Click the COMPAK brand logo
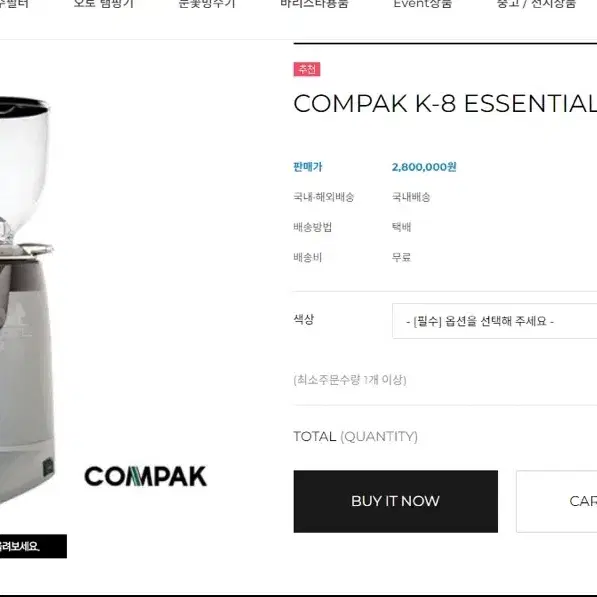Screen dimensions: 597x597 click(x=145, y=476)
